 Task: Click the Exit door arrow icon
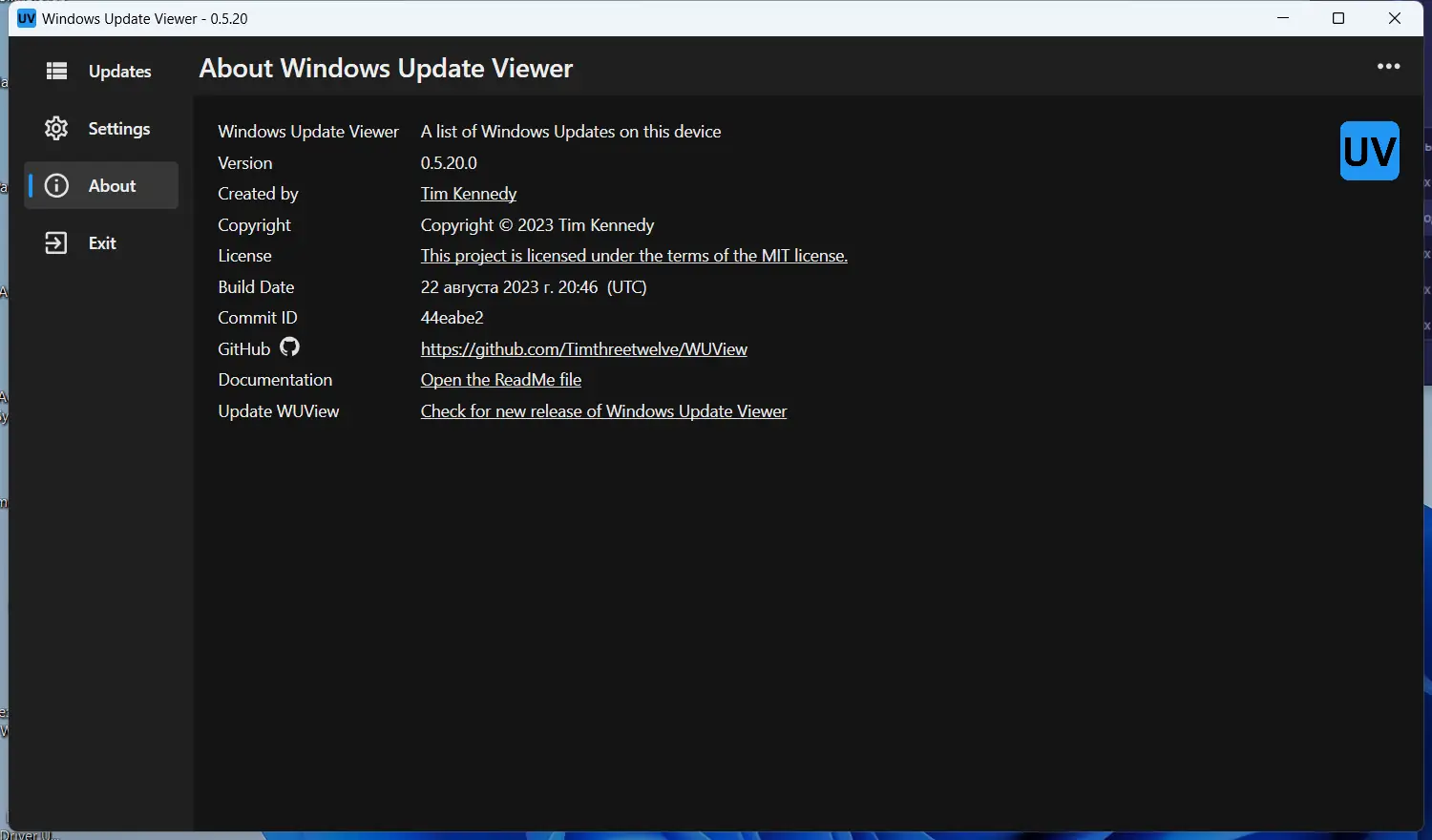[x=56, y=242]
